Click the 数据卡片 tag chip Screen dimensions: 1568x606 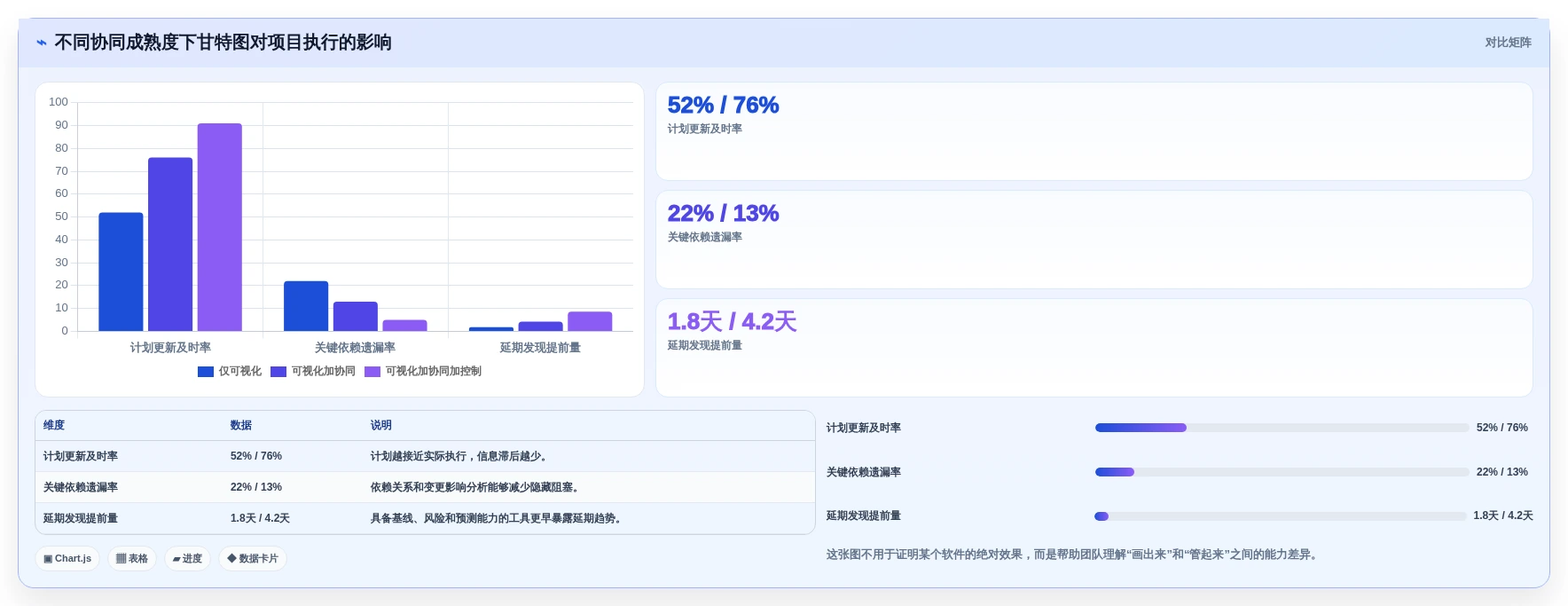tap(253, 559)
